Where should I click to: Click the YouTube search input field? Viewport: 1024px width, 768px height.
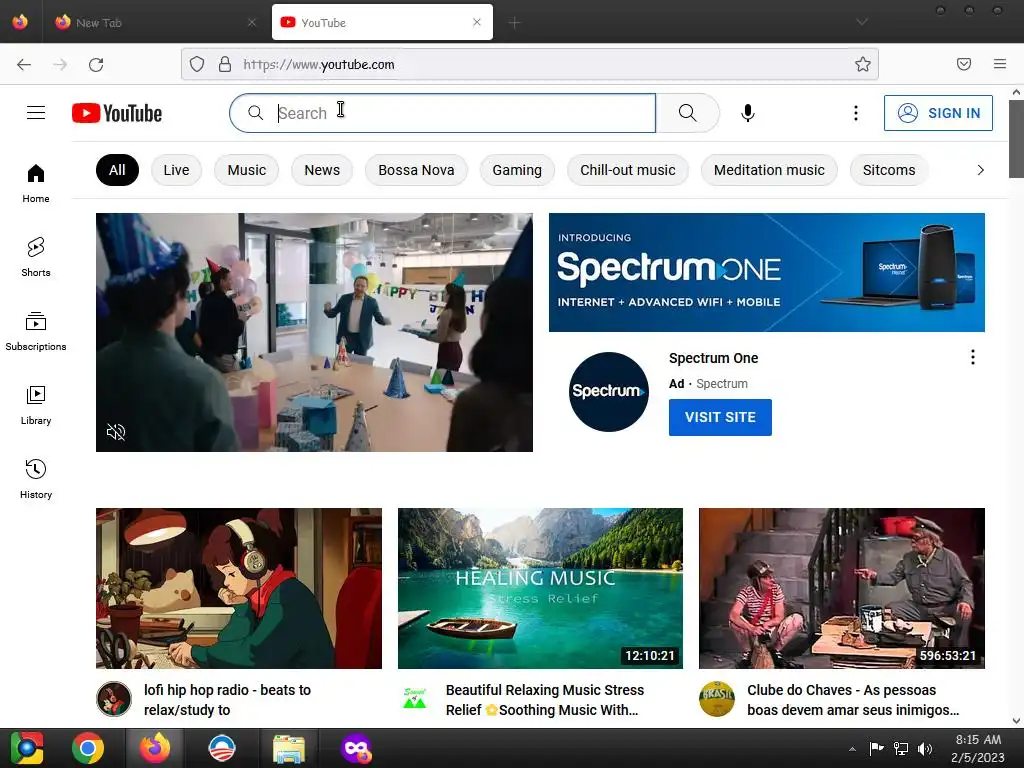[442, 113]
